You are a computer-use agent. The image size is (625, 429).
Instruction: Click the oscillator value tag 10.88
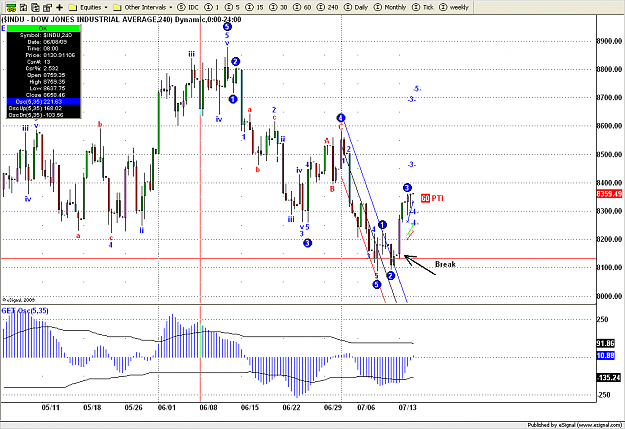[x=605, y=355]
